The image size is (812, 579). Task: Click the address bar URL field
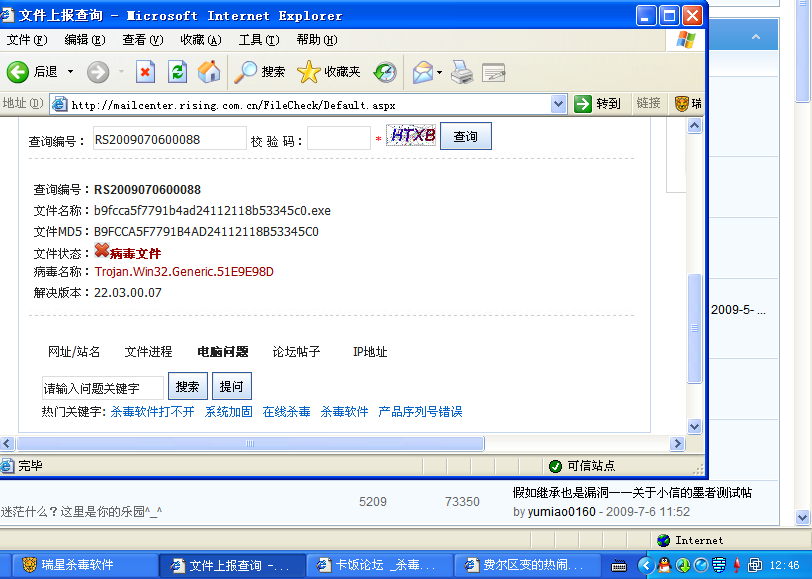pos(309,105)
